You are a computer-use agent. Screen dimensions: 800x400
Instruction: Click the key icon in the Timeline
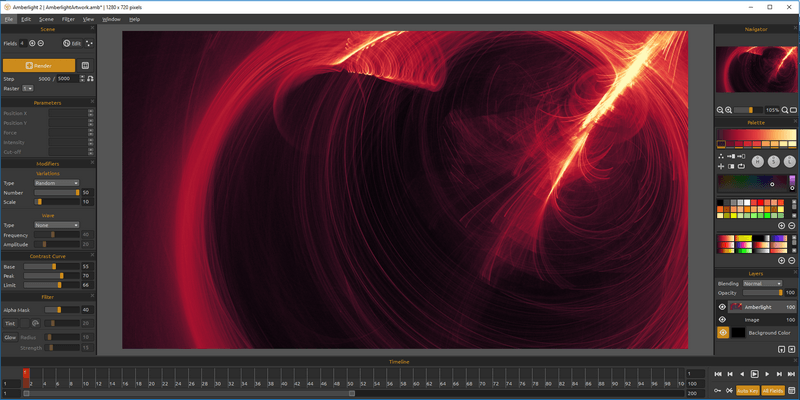717,389
